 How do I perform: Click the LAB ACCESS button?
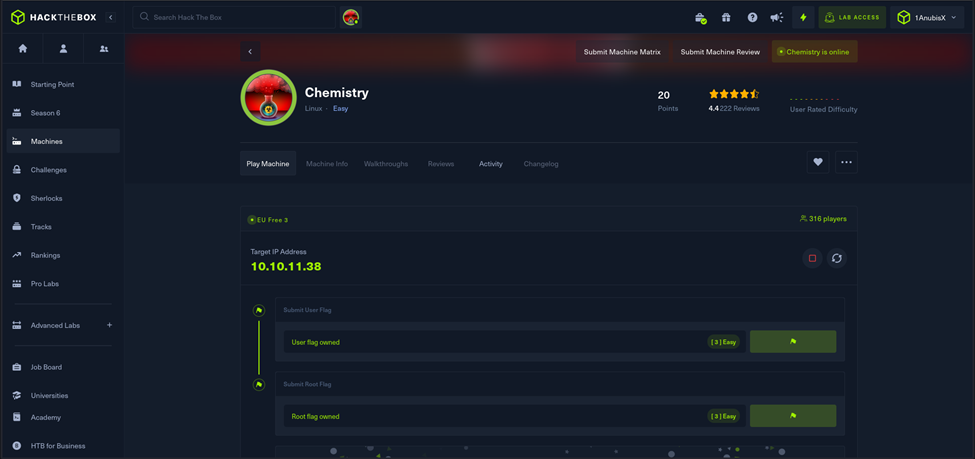click(x=851, y=17)
